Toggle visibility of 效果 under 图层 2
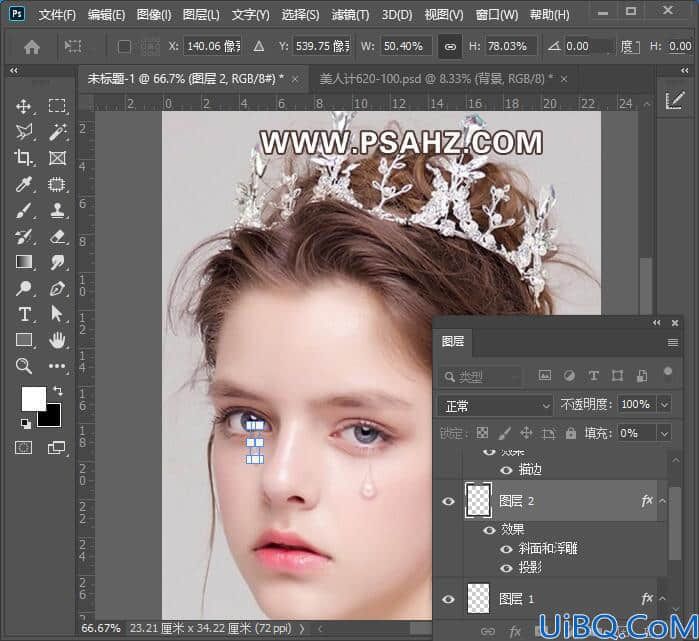 tap(489, 530)
